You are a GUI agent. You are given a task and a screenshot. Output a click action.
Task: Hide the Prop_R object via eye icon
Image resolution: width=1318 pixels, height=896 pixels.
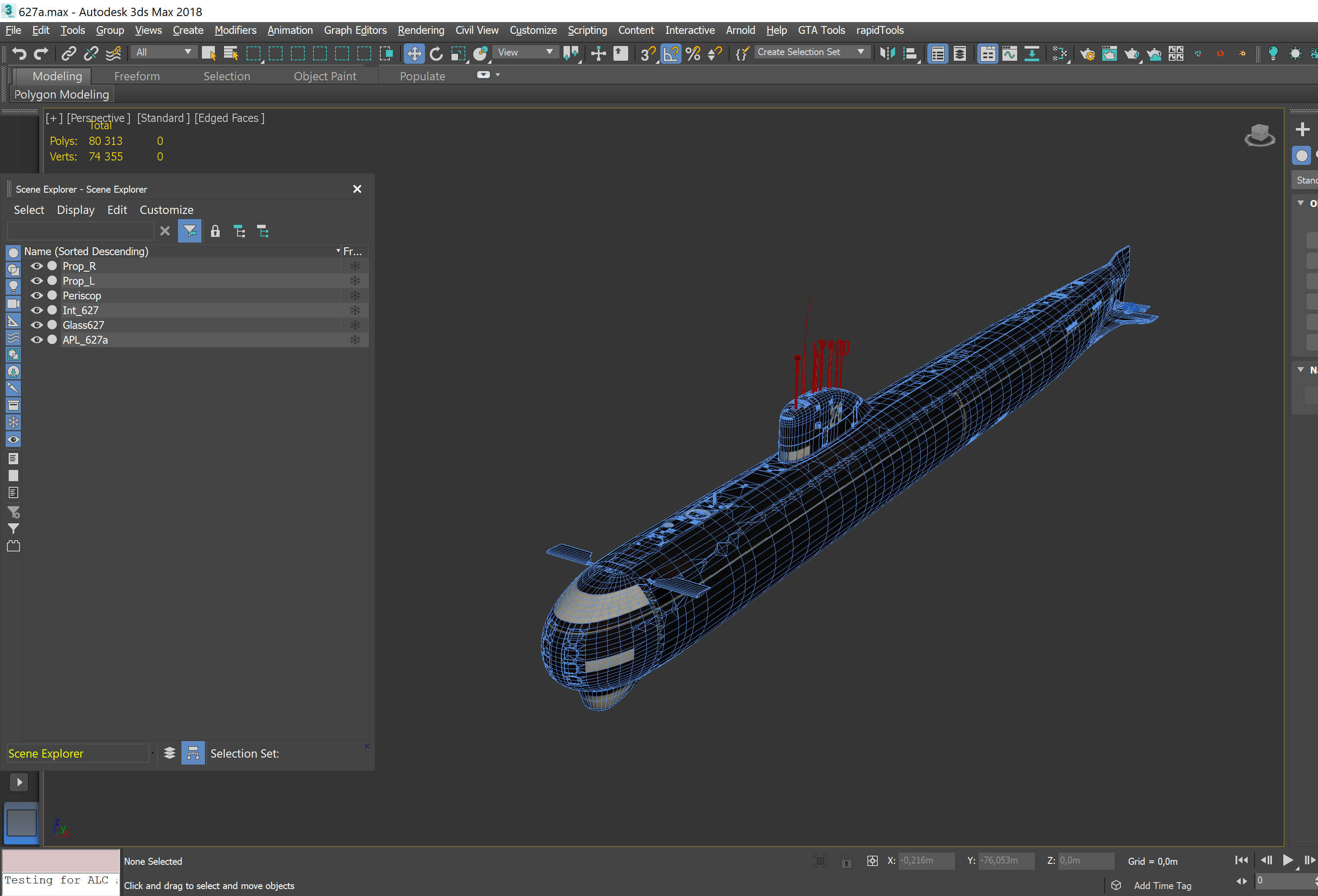tap(37, 266)
